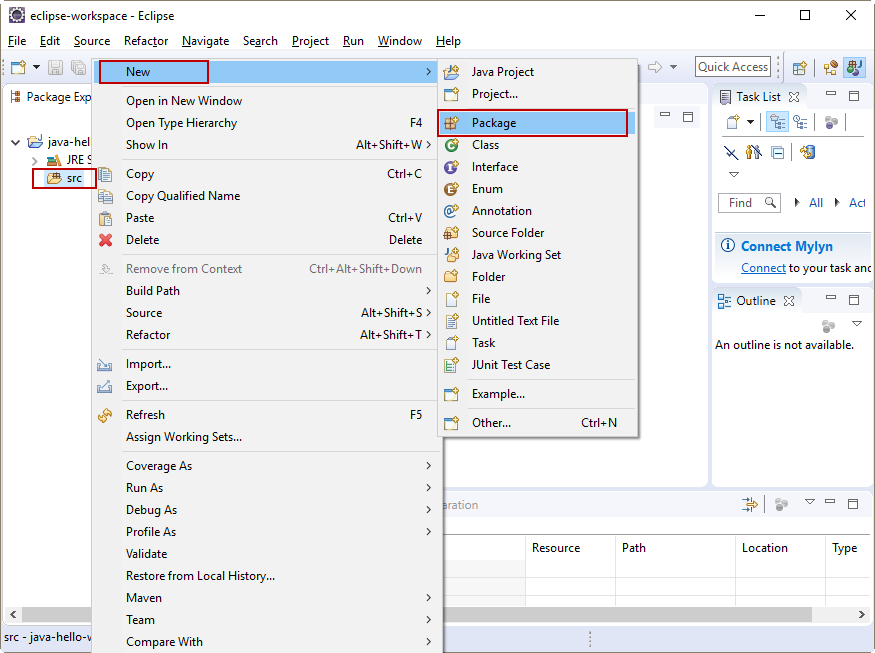Click the Copy icon in context menu
875x653 pixels.
tap(105, 174)
